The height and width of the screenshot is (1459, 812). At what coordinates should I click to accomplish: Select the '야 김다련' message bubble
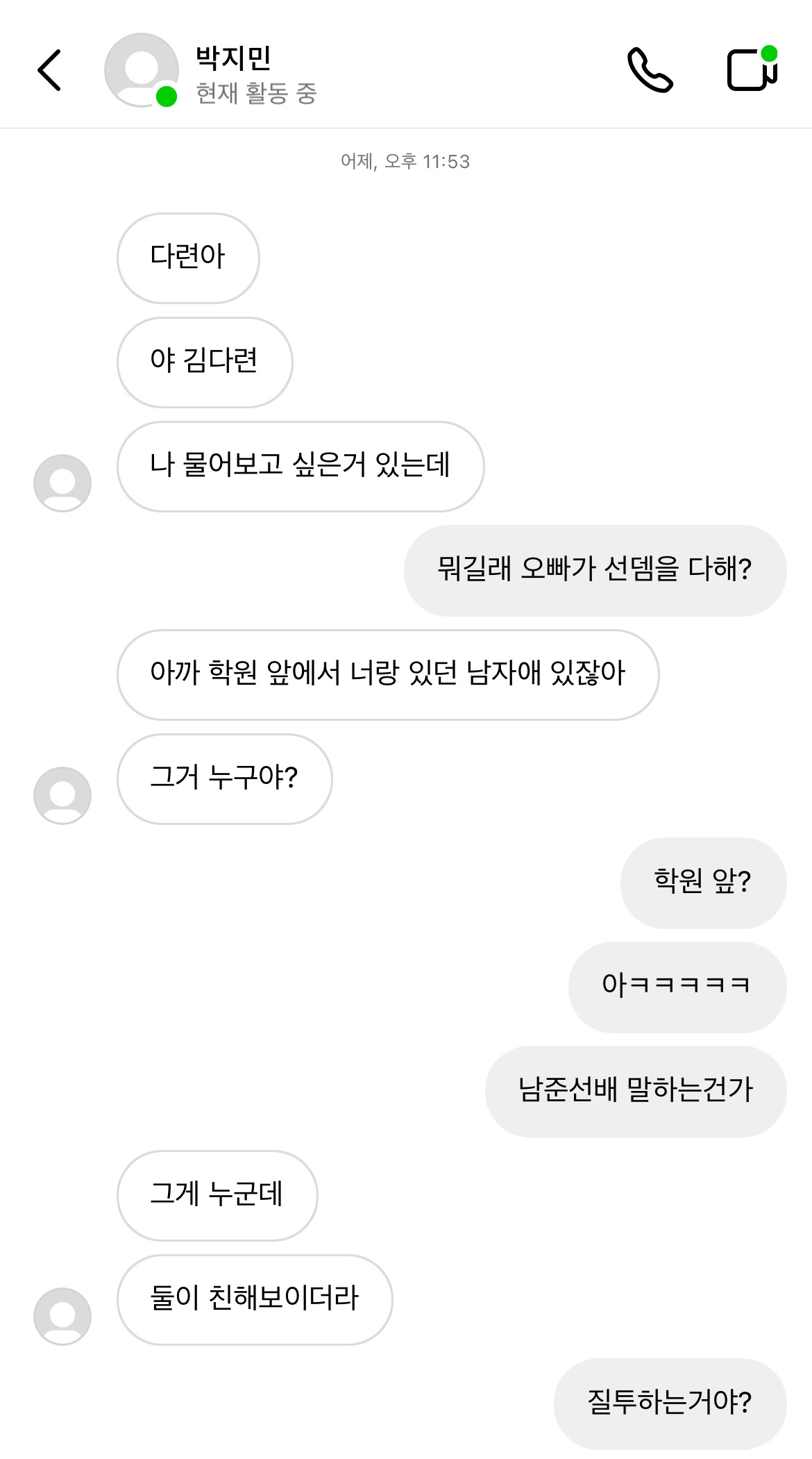(x=205, y=362)
